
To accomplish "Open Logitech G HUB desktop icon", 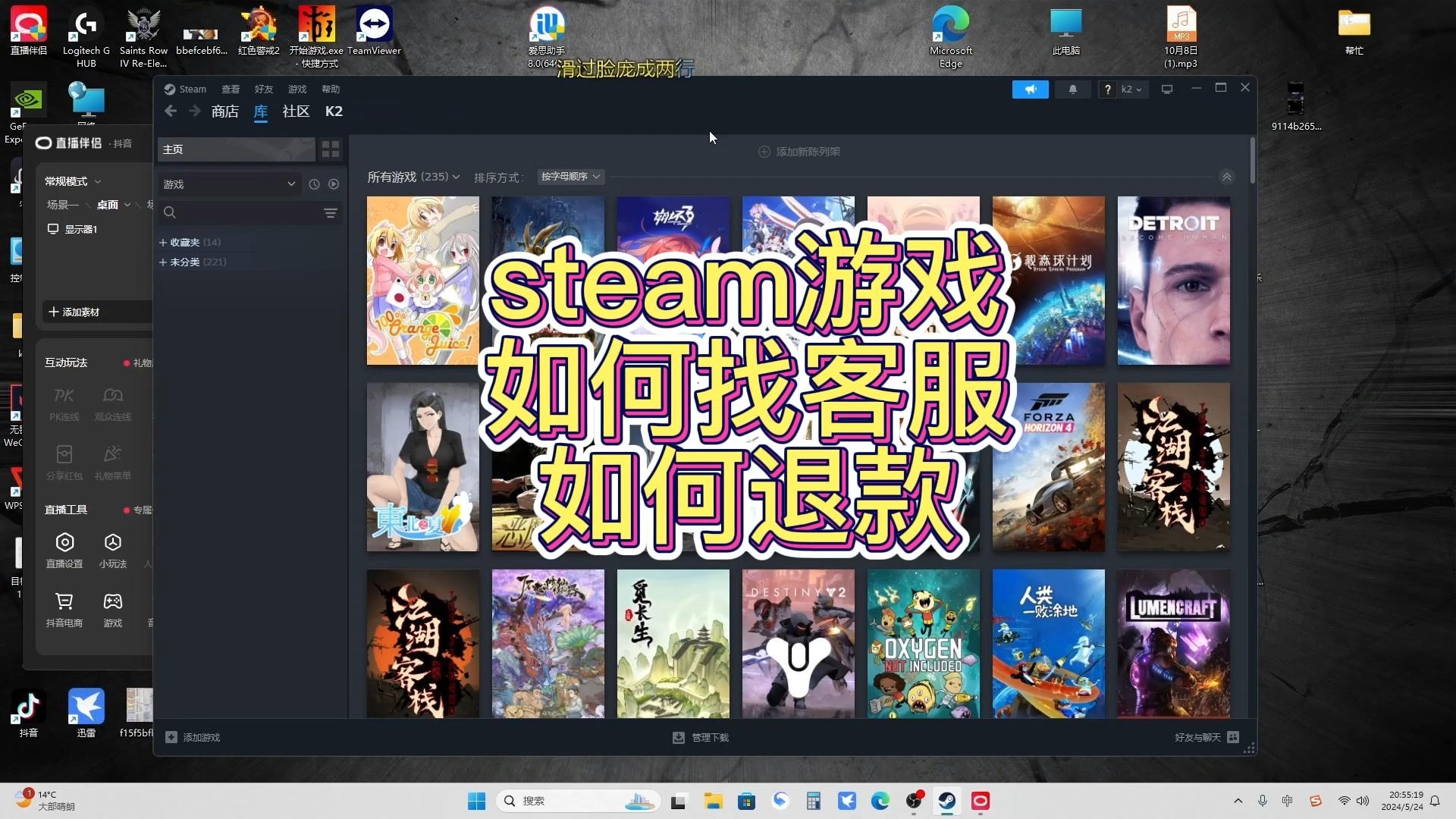I will (86, 24).
